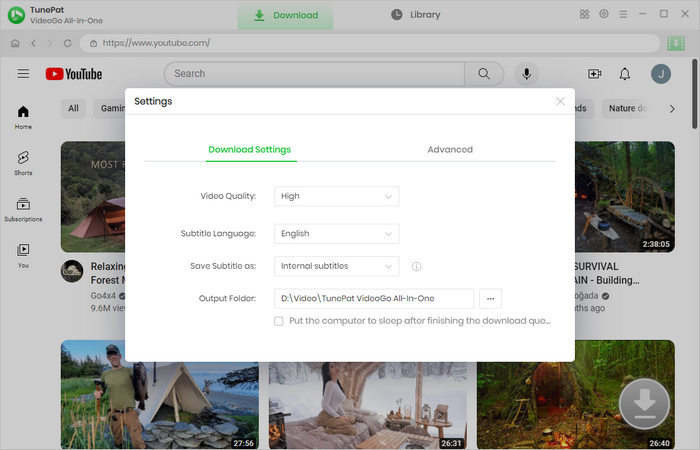Expand the Save Subtitle as dropdown
700x450 pixels.
(337, 266)
